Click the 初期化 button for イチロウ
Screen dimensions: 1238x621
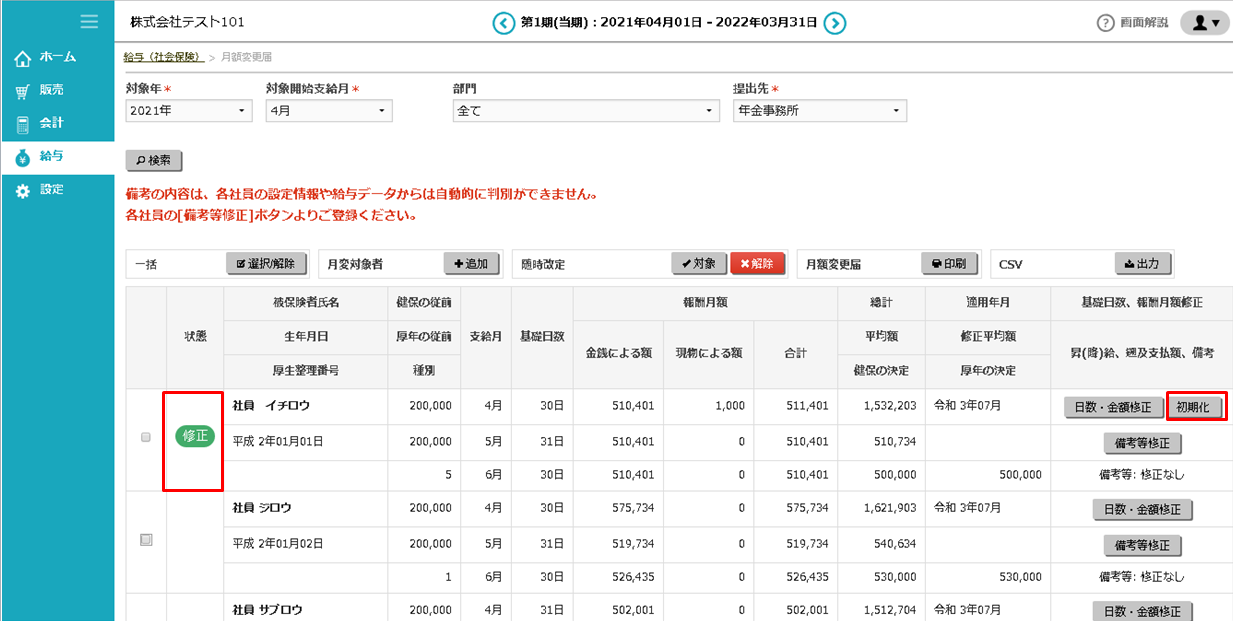1195,407
